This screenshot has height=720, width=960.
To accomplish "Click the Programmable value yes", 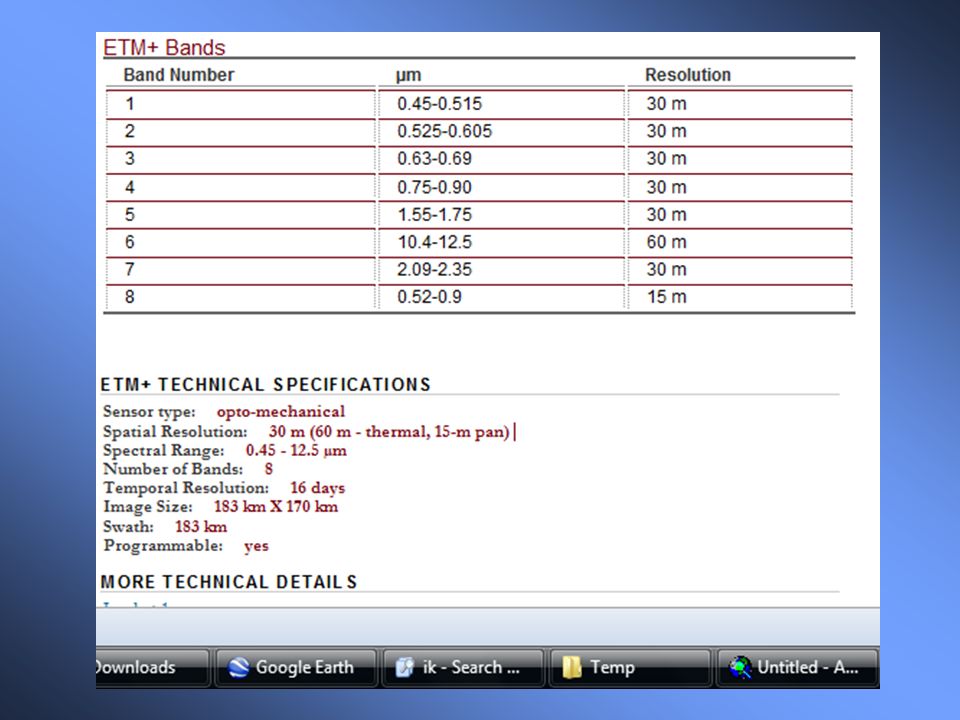I will coord(256,547).
